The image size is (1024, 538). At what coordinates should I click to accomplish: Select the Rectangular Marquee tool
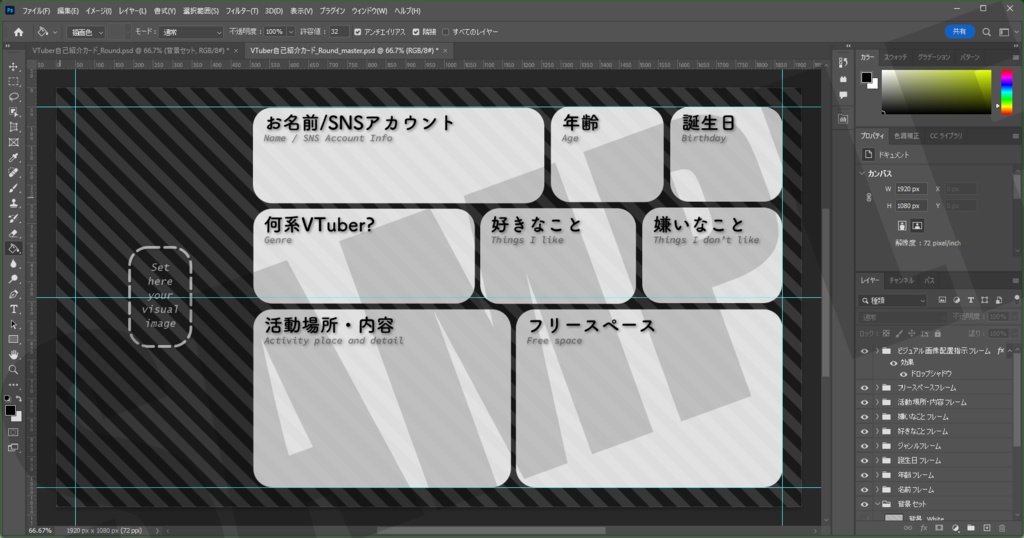pyautogui.click(x=13, y=82)
